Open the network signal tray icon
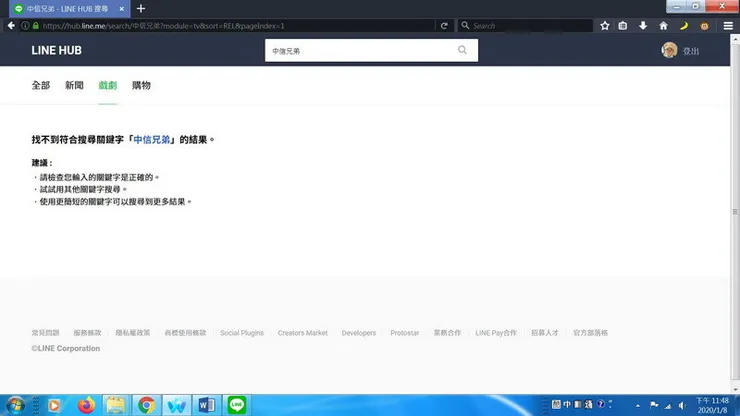This screenshot has height=416, width=740. pyautogui.click(x=668, y=406)
